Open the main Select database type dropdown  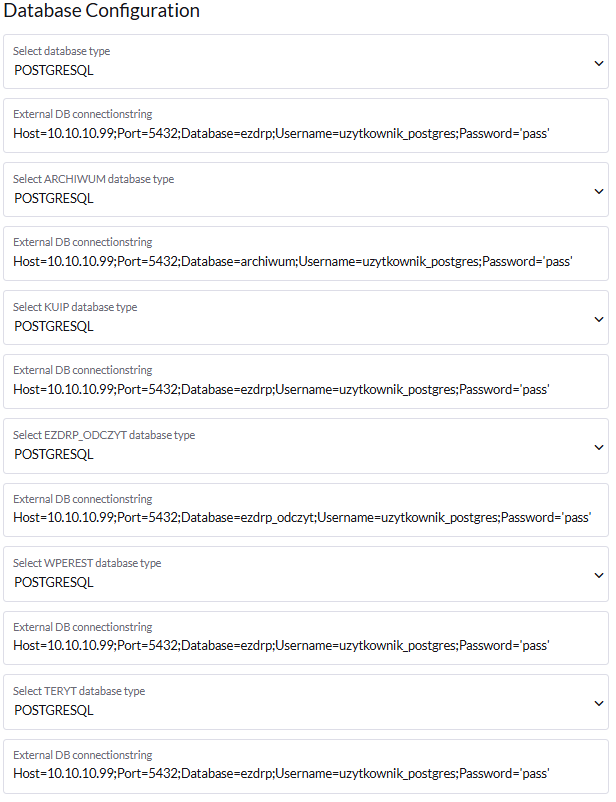(x=300, y=62)
